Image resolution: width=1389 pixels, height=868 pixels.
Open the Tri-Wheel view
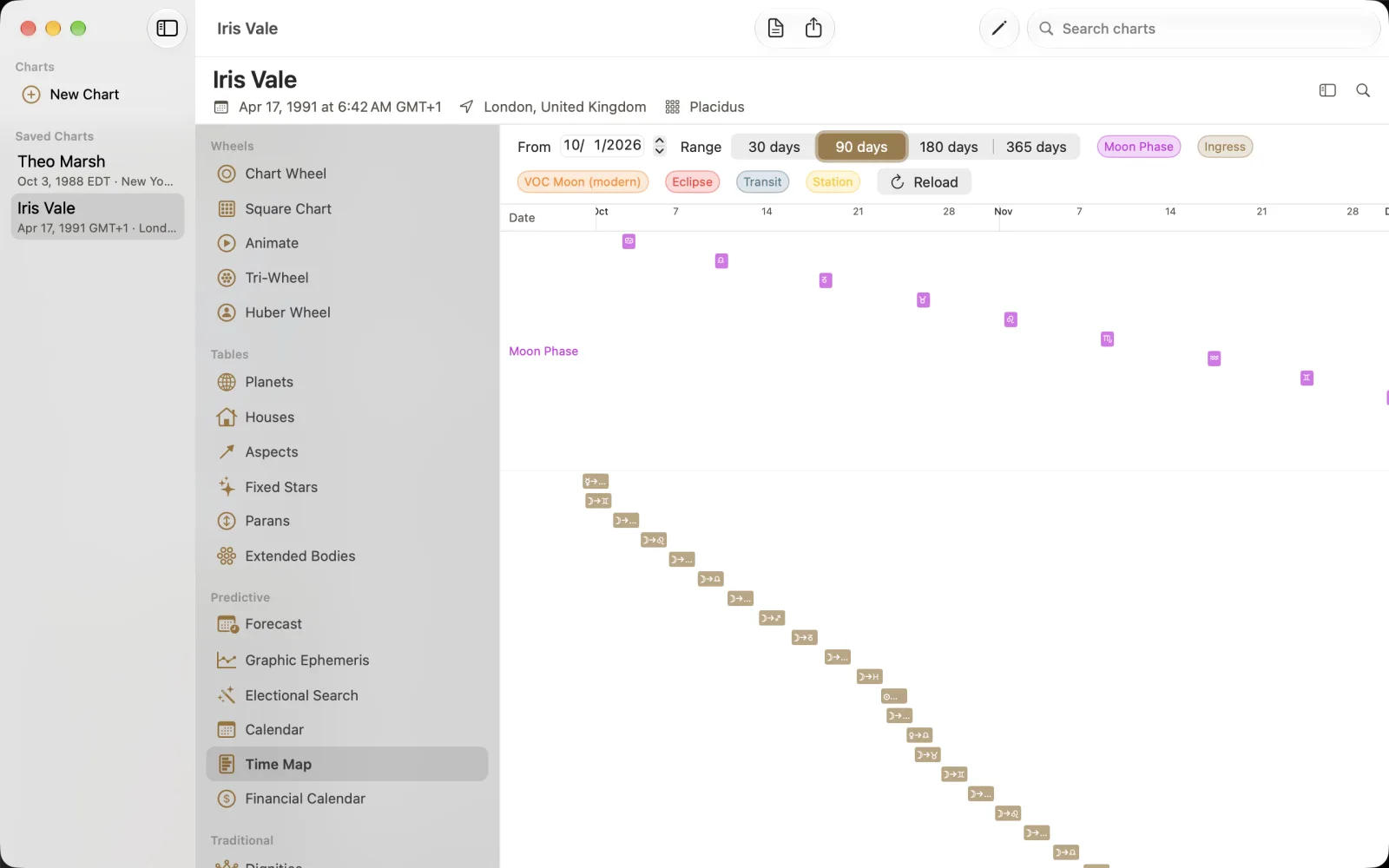coord(347,278)
